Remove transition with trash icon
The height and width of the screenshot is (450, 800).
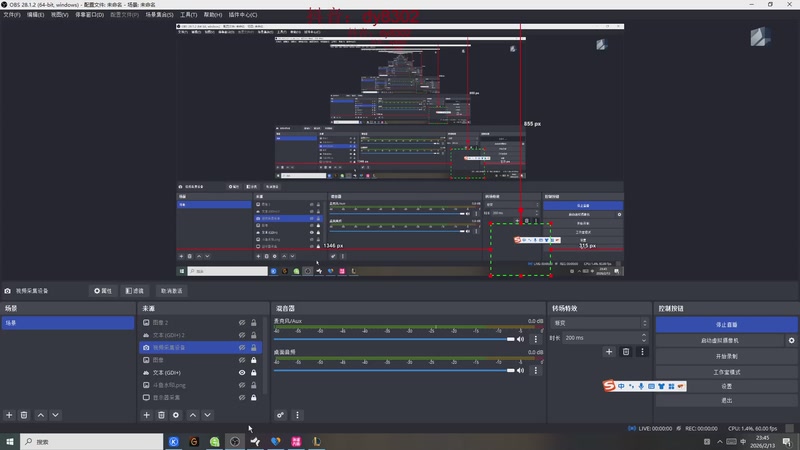pos(626,352)
